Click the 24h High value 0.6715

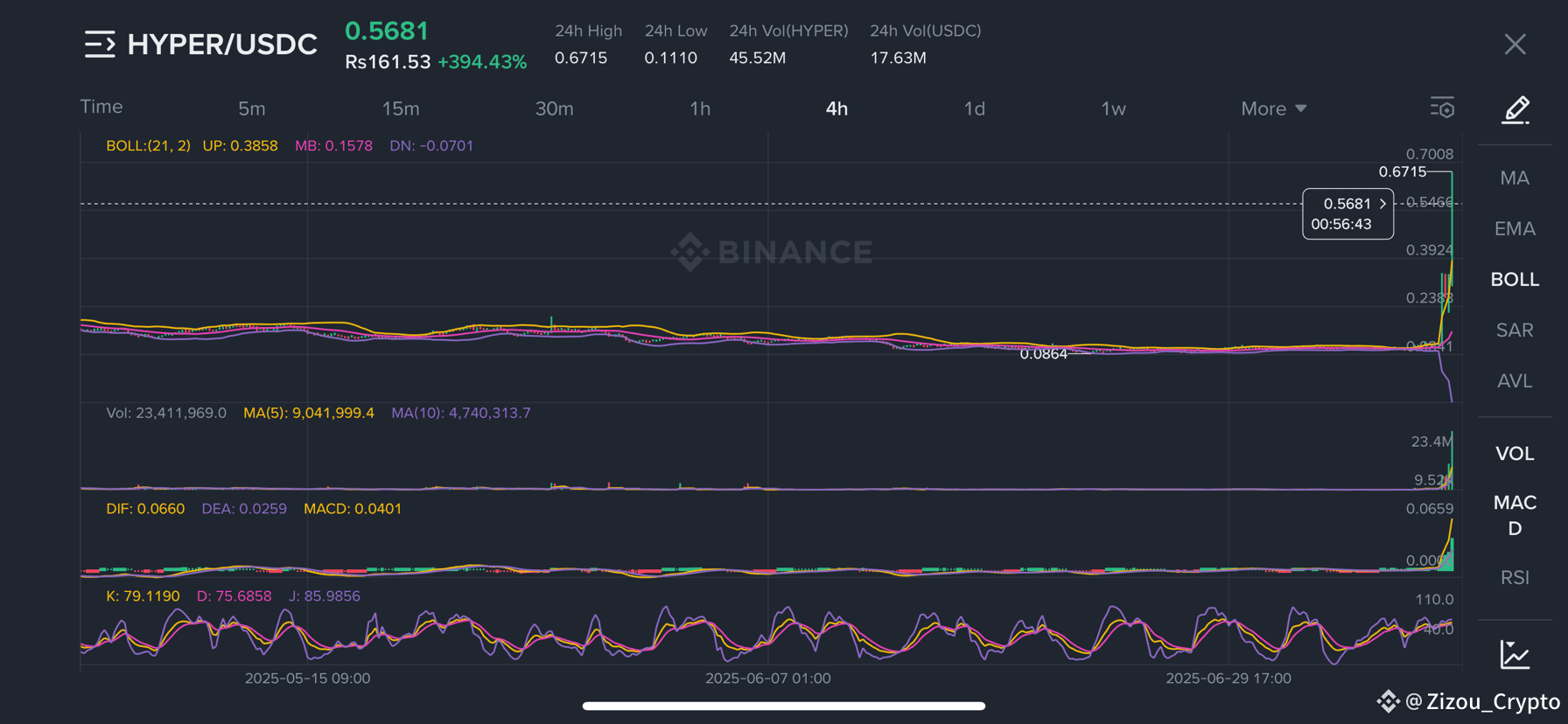[581, 58]
